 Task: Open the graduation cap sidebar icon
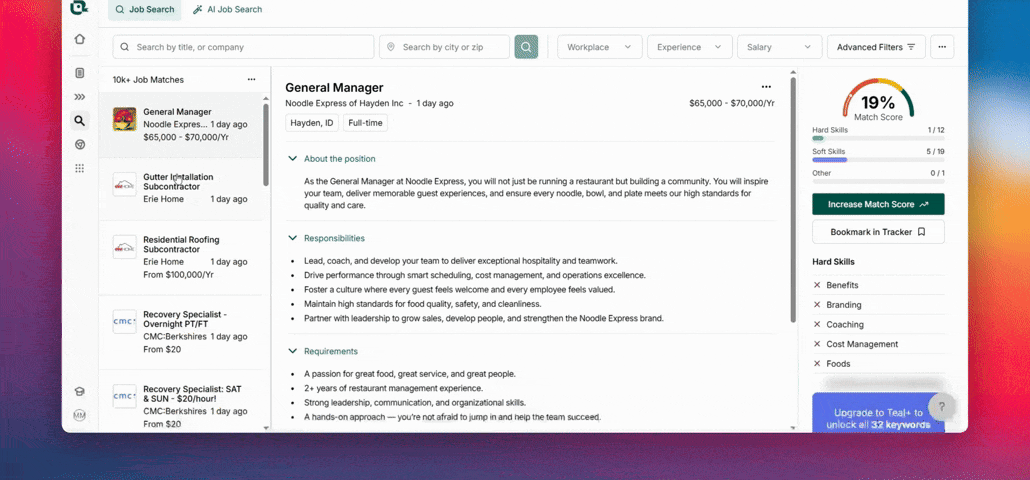79,391
